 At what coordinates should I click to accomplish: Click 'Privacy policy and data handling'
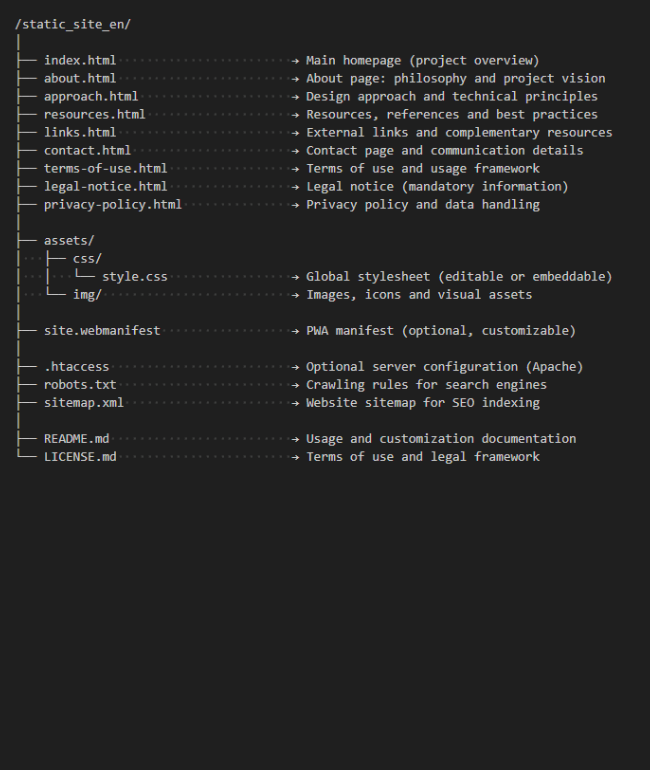tap(423, 204)
